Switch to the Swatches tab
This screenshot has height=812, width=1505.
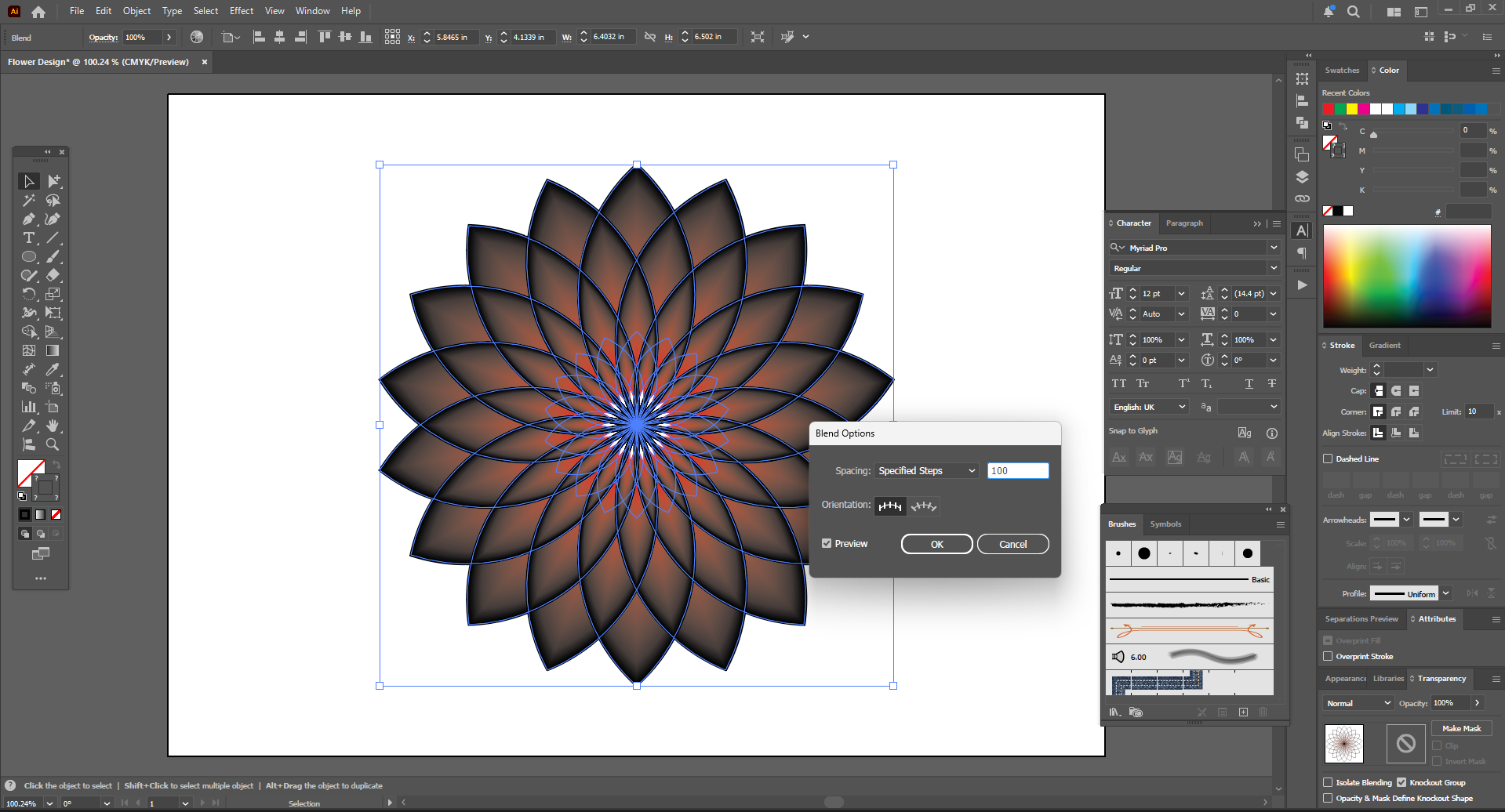point(1342,71)
